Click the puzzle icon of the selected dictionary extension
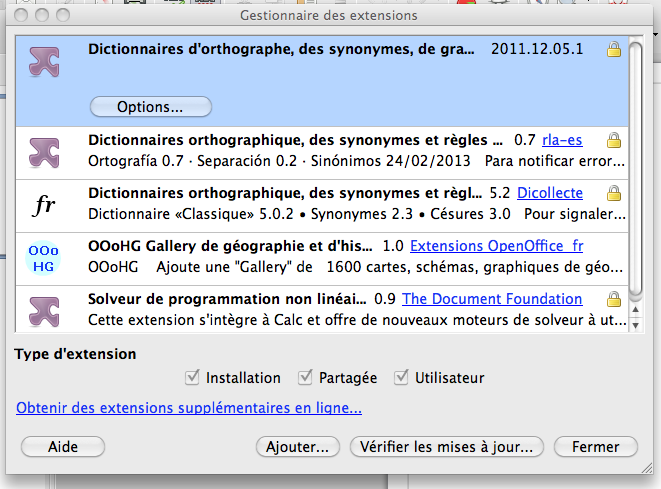This screenshot has height=489, width=661. click(44, 62)
